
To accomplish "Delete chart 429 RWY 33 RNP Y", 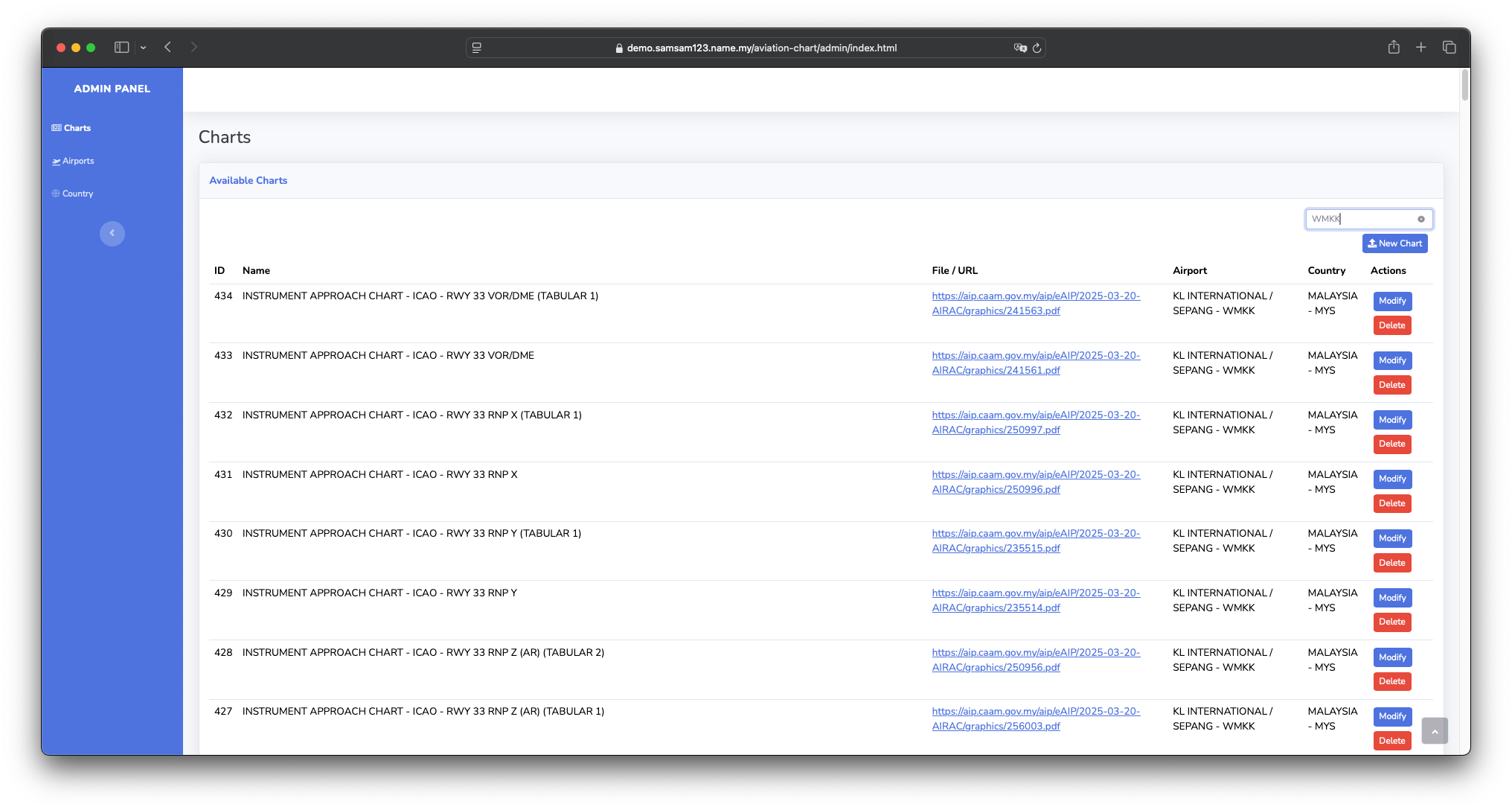I will click(x=1391, y=622).
